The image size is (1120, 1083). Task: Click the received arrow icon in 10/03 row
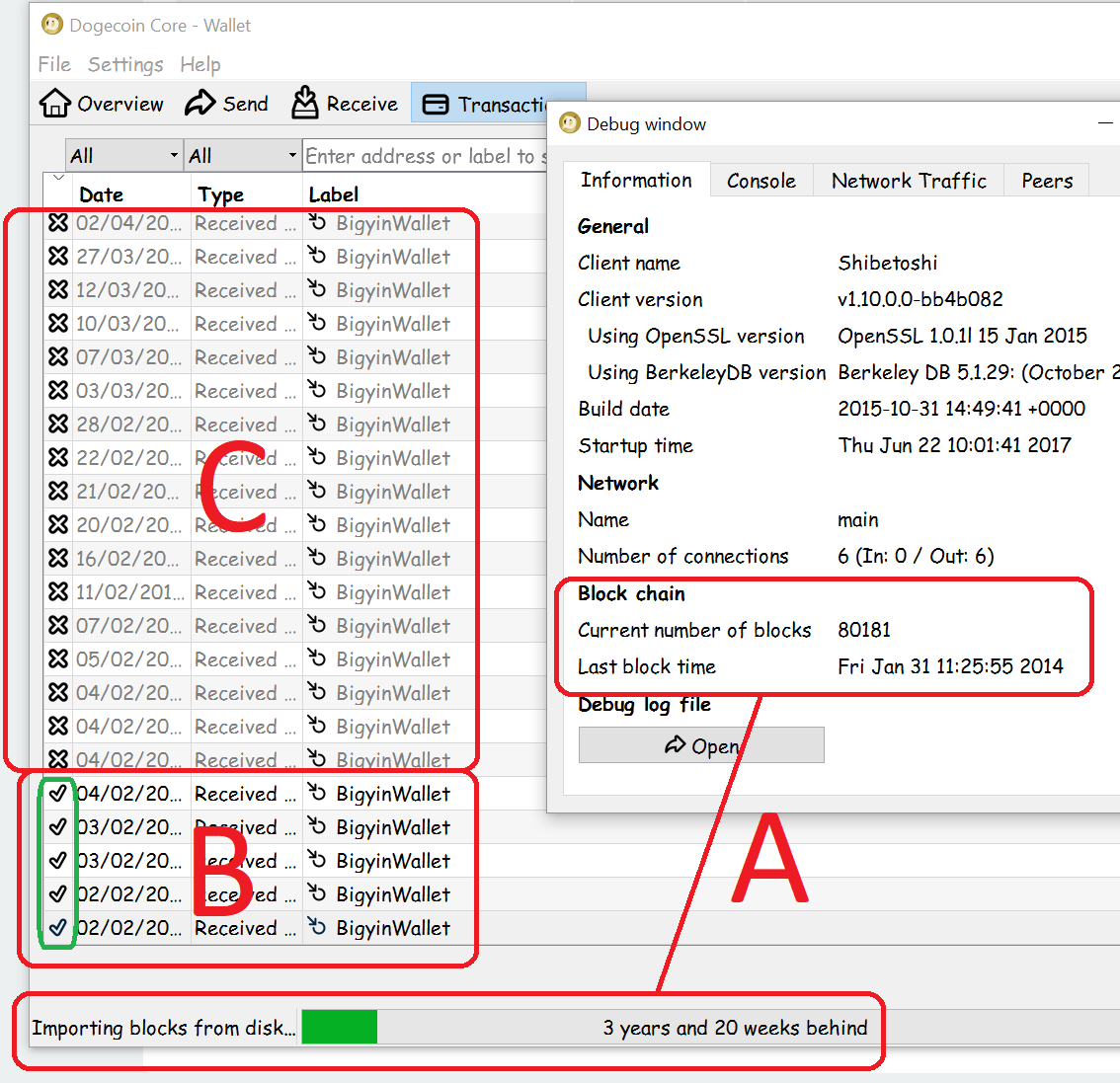point(317,323)
